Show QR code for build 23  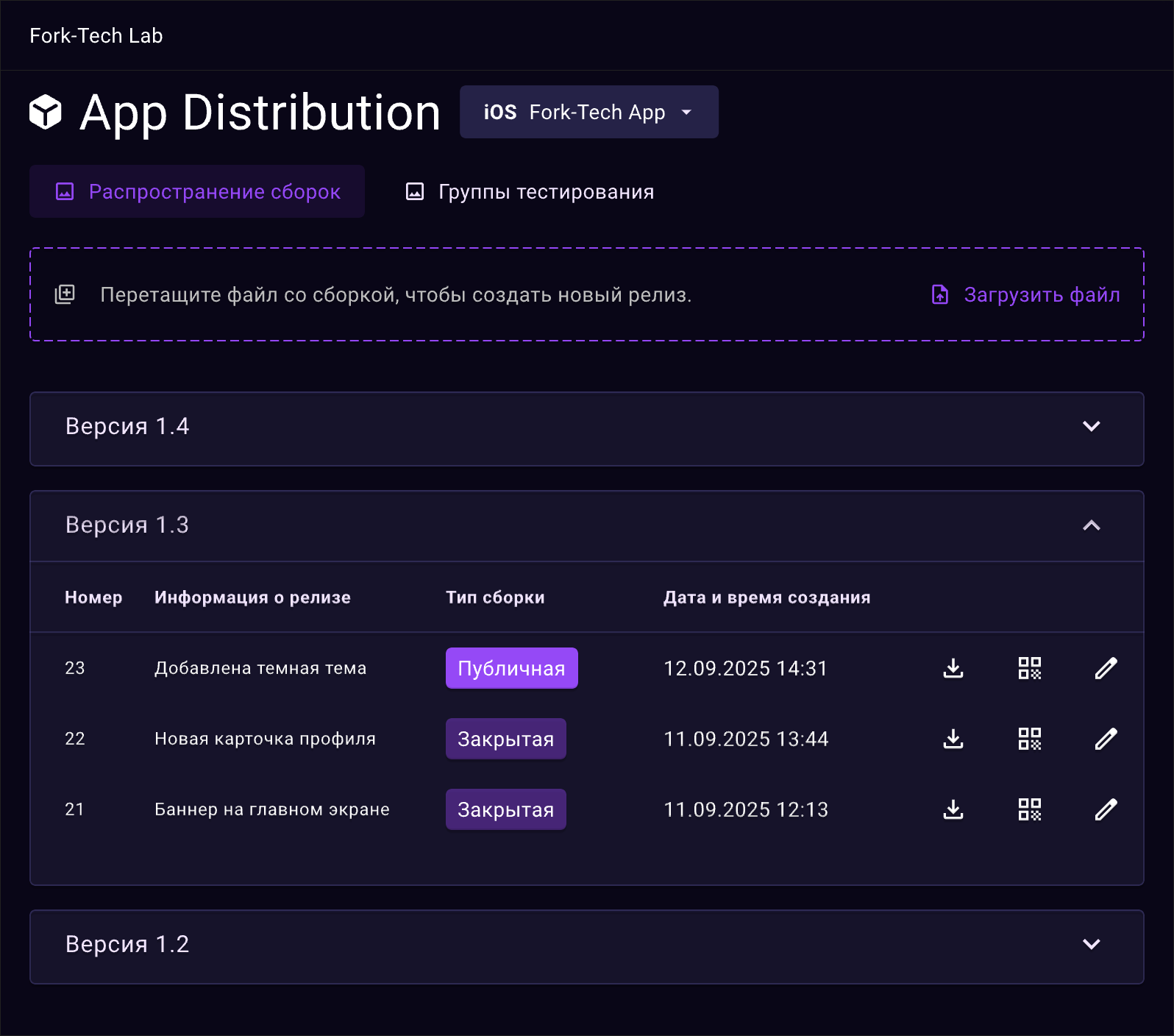pyautogui.click(x=1030, y=668)
